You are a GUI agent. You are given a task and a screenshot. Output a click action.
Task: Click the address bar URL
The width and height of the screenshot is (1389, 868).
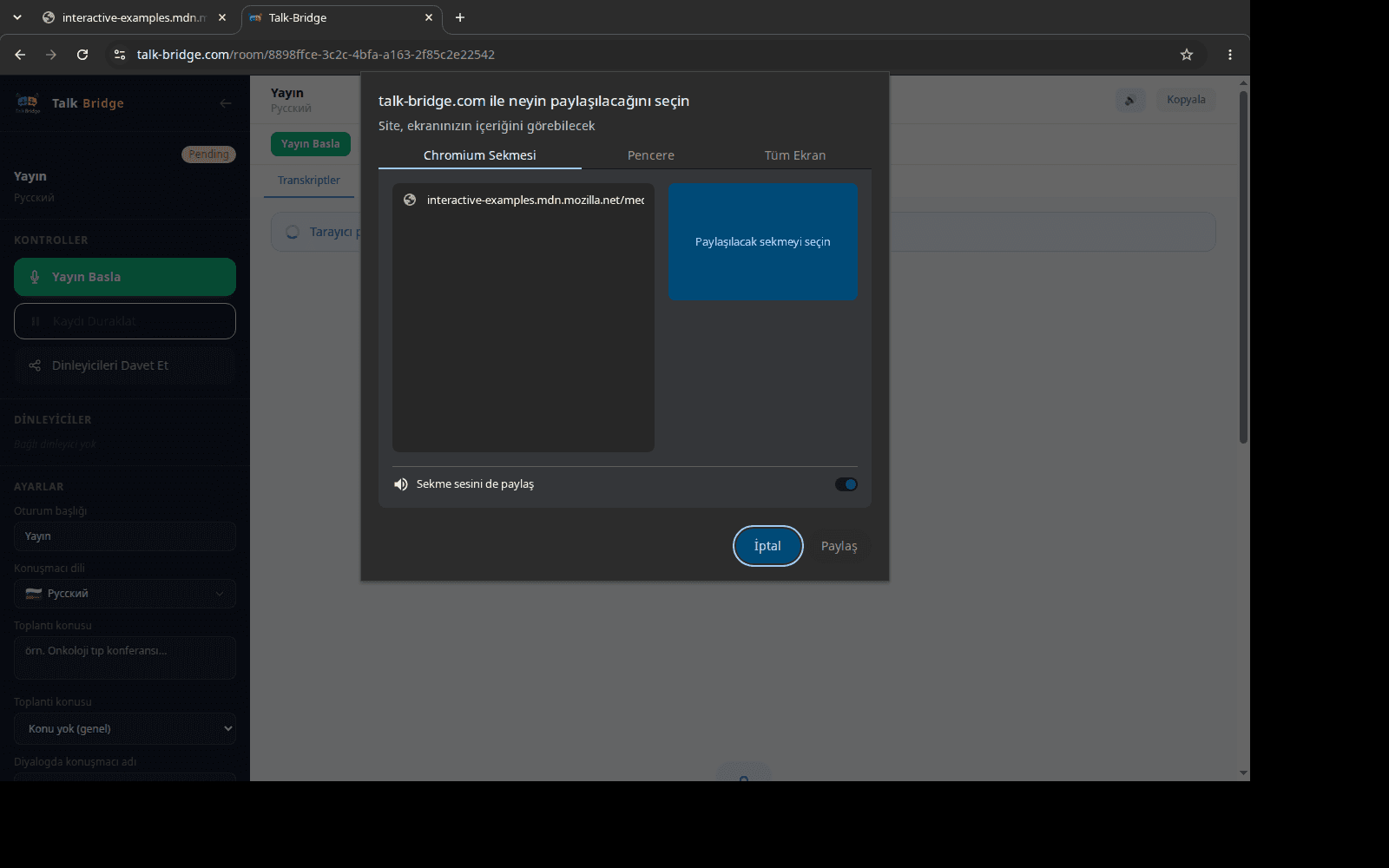[x=316, y=55]
